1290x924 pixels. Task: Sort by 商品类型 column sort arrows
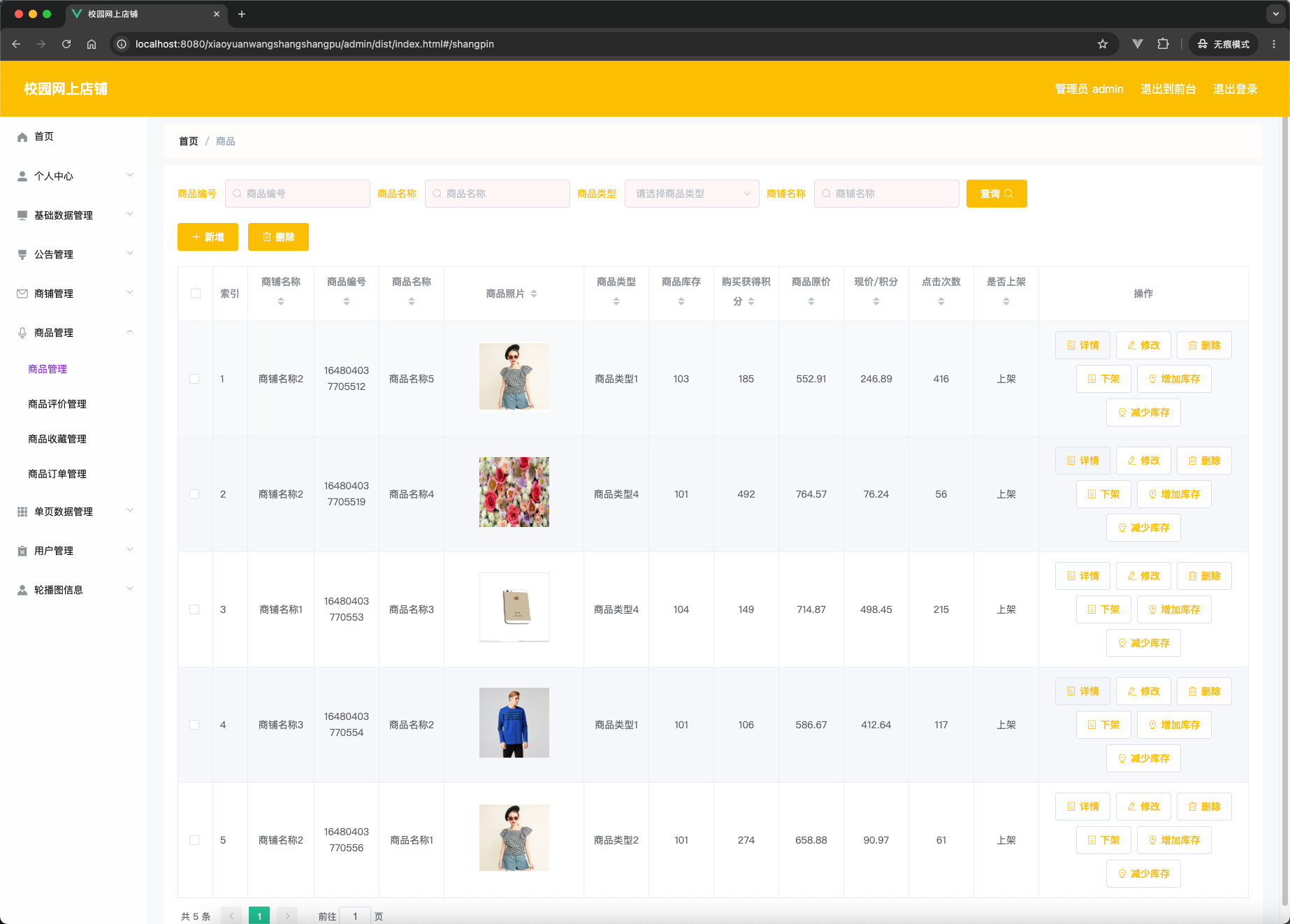(x=616, y=301)
